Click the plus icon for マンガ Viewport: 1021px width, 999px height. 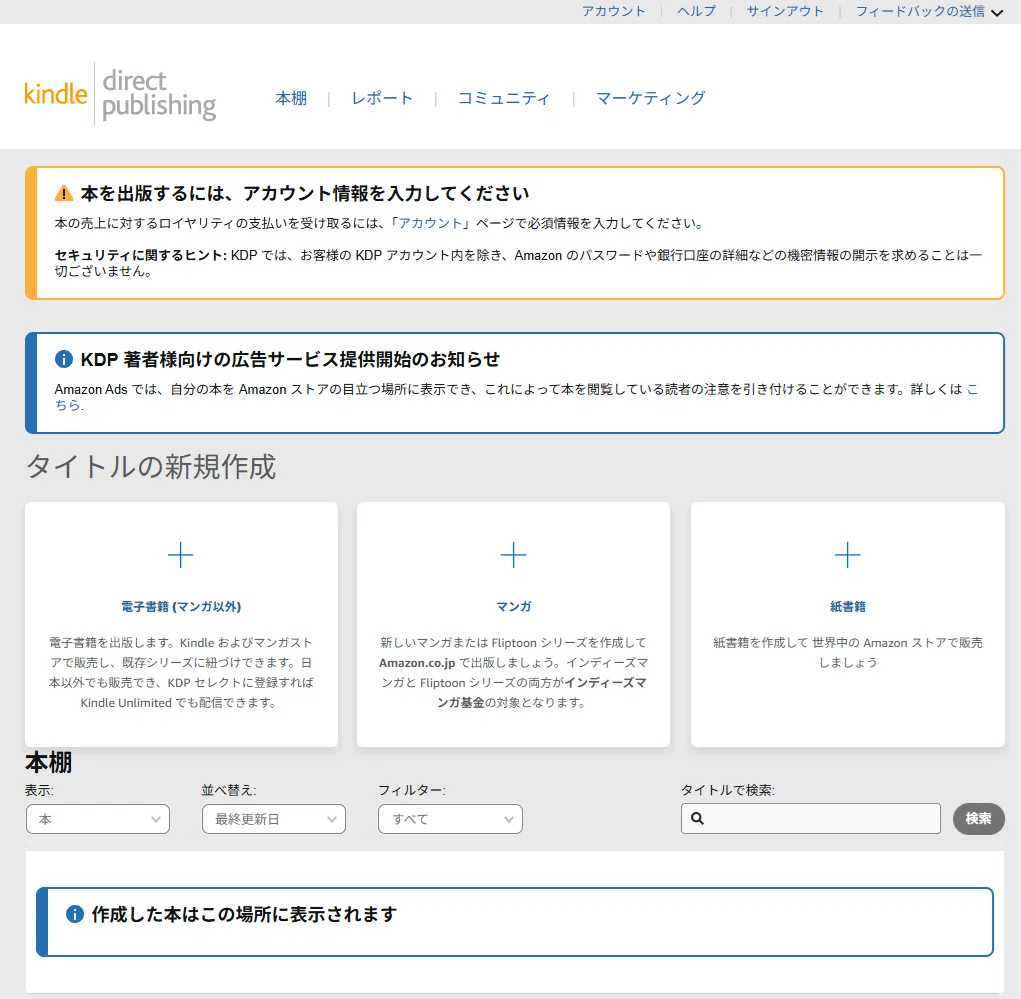(x=513, y=555)
